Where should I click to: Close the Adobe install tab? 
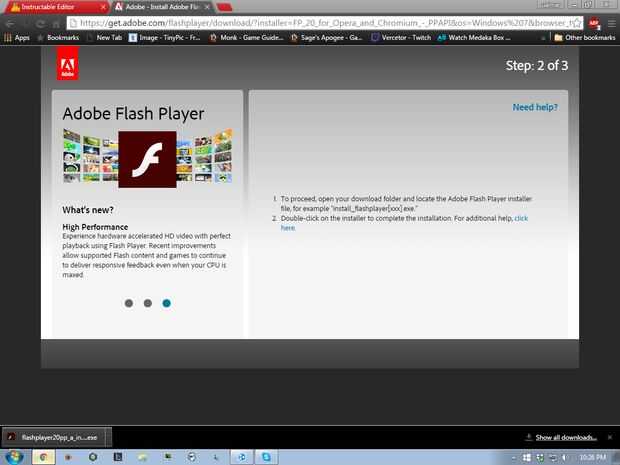point(207,7)
